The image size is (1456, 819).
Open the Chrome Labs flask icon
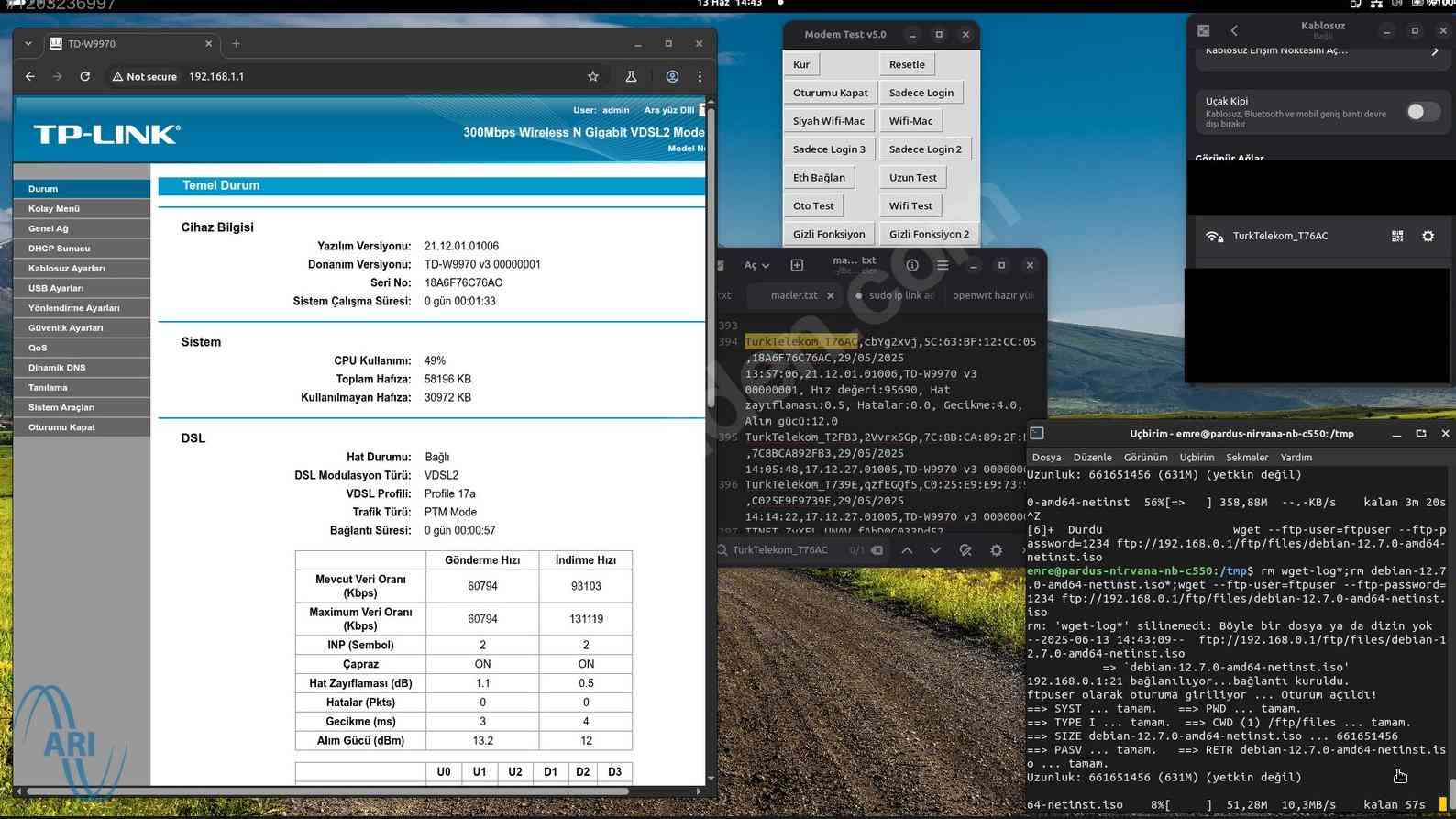click(x=631, y=77)
